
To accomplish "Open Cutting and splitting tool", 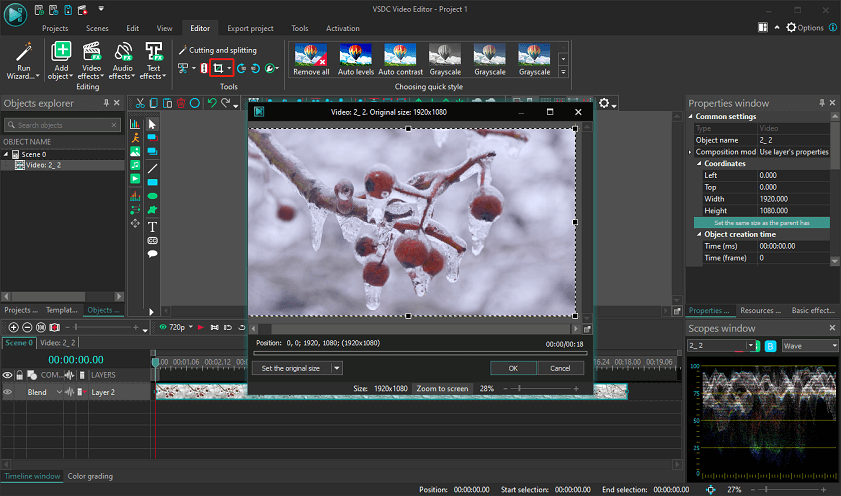I will (x=218, y=50).
